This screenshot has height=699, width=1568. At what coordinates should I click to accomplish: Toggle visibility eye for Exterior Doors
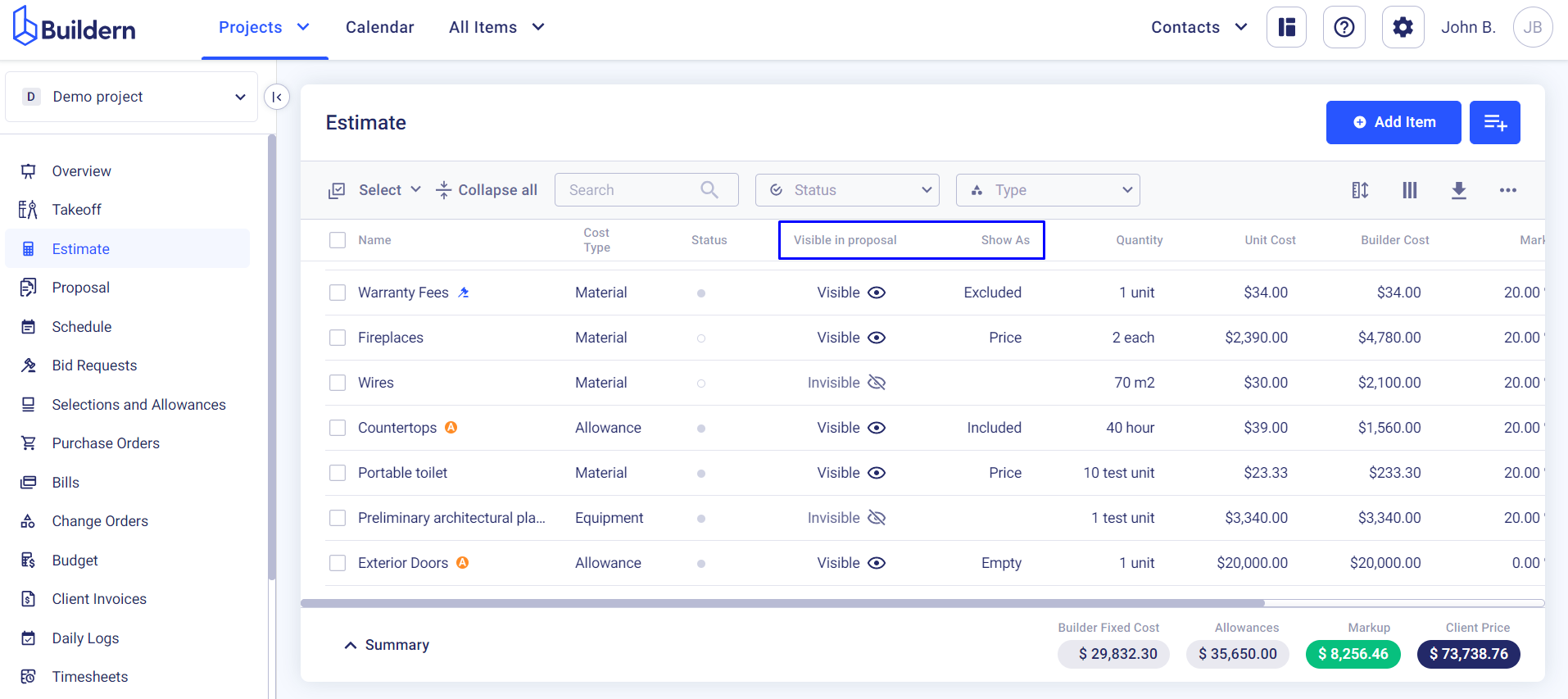pos(877,563)
